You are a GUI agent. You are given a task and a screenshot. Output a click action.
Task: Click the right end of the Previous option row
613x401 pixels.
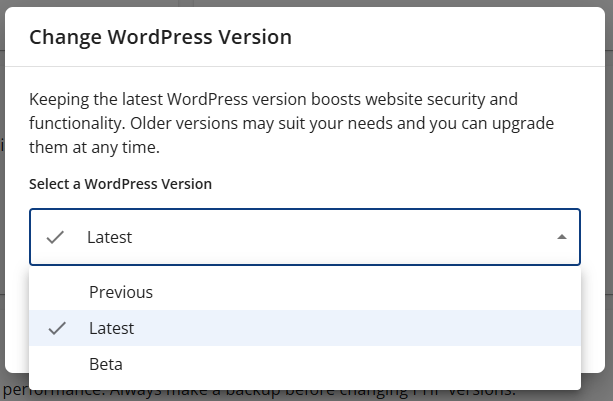tap(540, 292)
